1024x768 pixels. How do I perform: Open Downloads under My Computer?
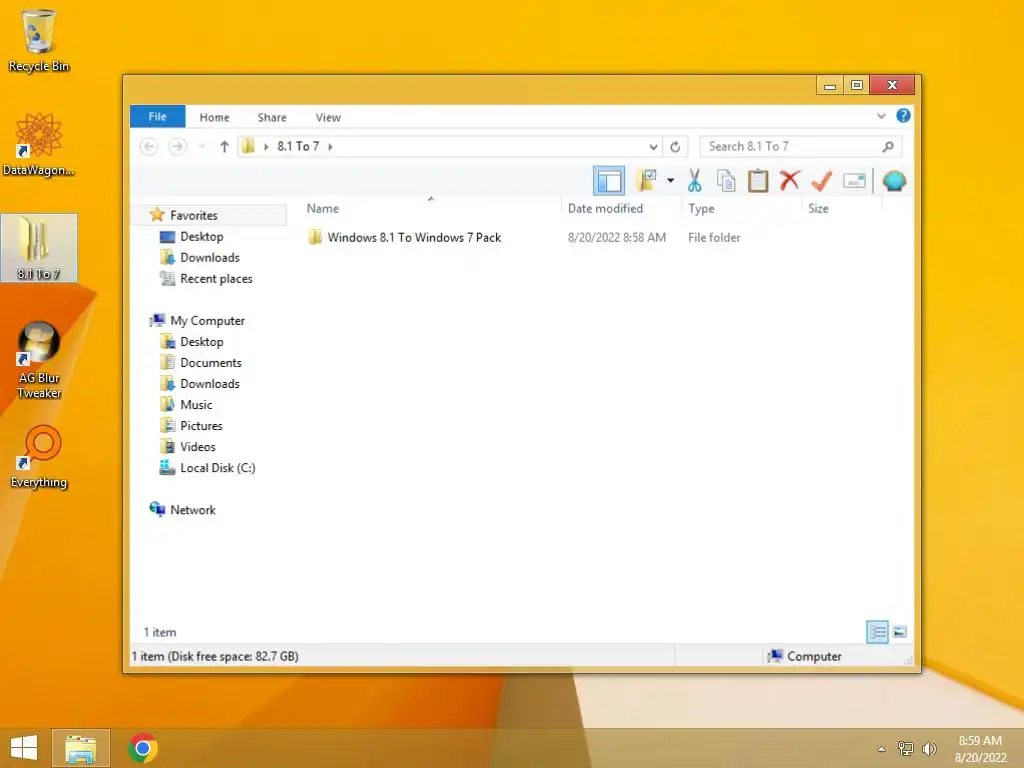coord(210,383)
